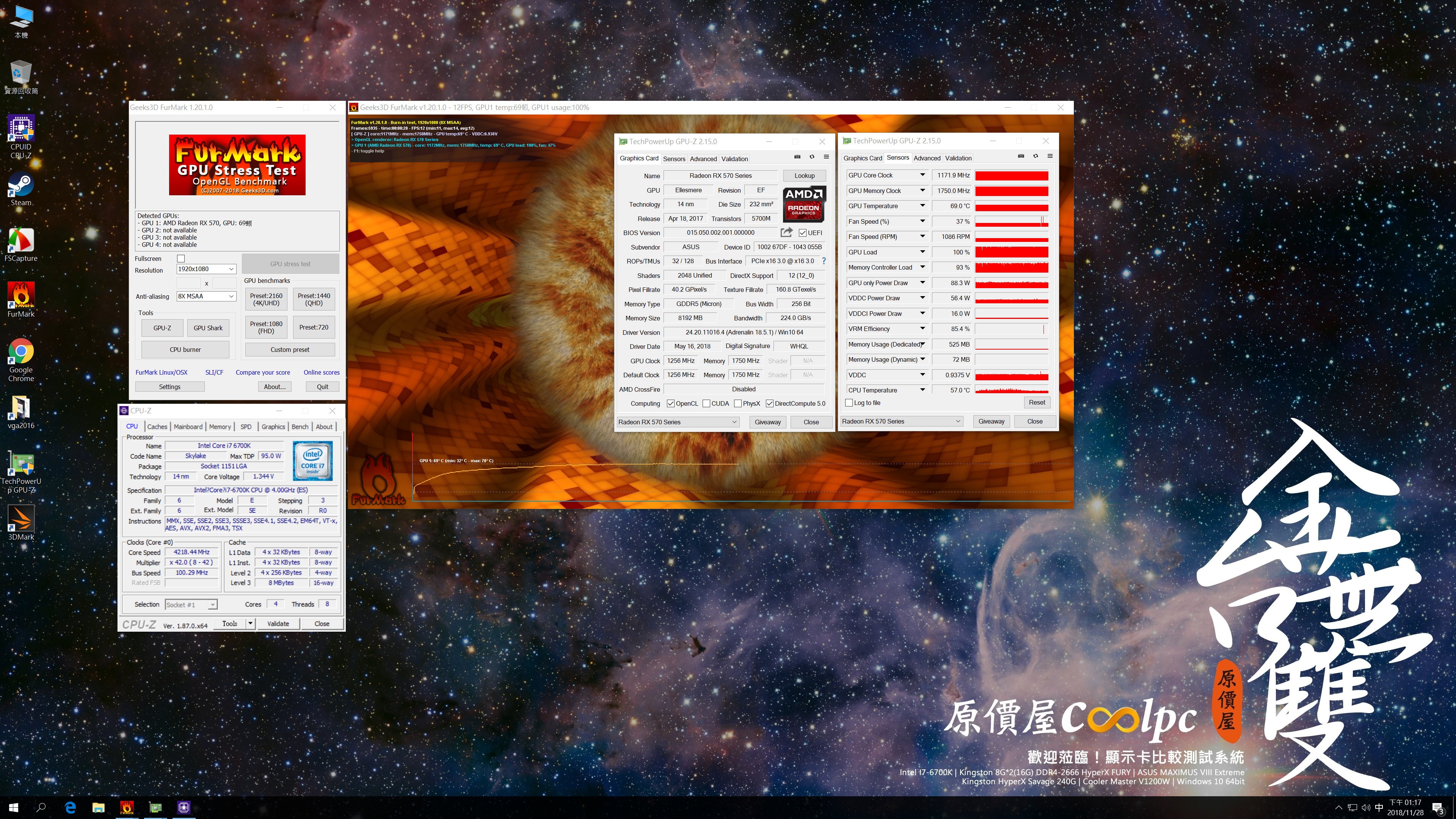Toggle the UEFI checkbox in GPU-Z
Screen dimensions: 1456x819
point(803,233)
